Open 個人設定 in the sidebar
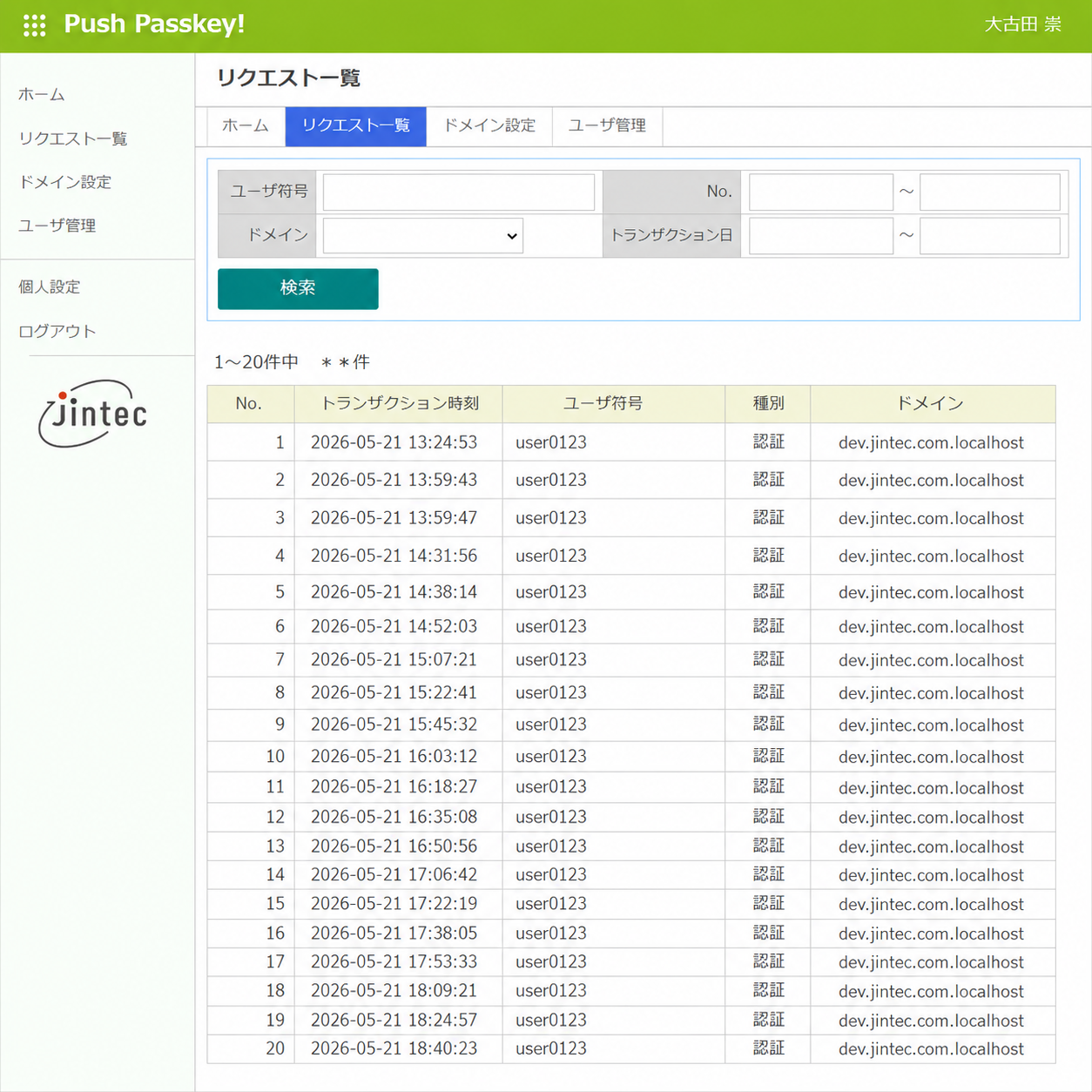The height and width of the screenshot is (1092, 1092). [x=50, y=287]
